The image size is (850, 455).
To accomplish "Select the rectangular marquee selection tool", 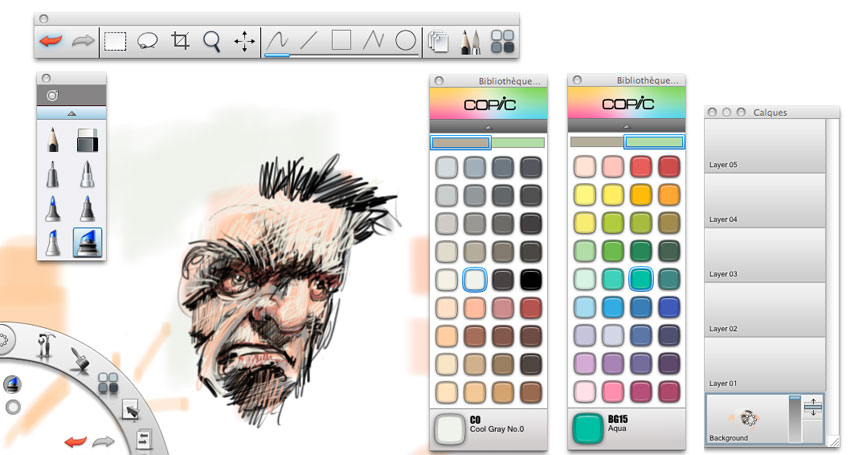I will pos(115,41).
